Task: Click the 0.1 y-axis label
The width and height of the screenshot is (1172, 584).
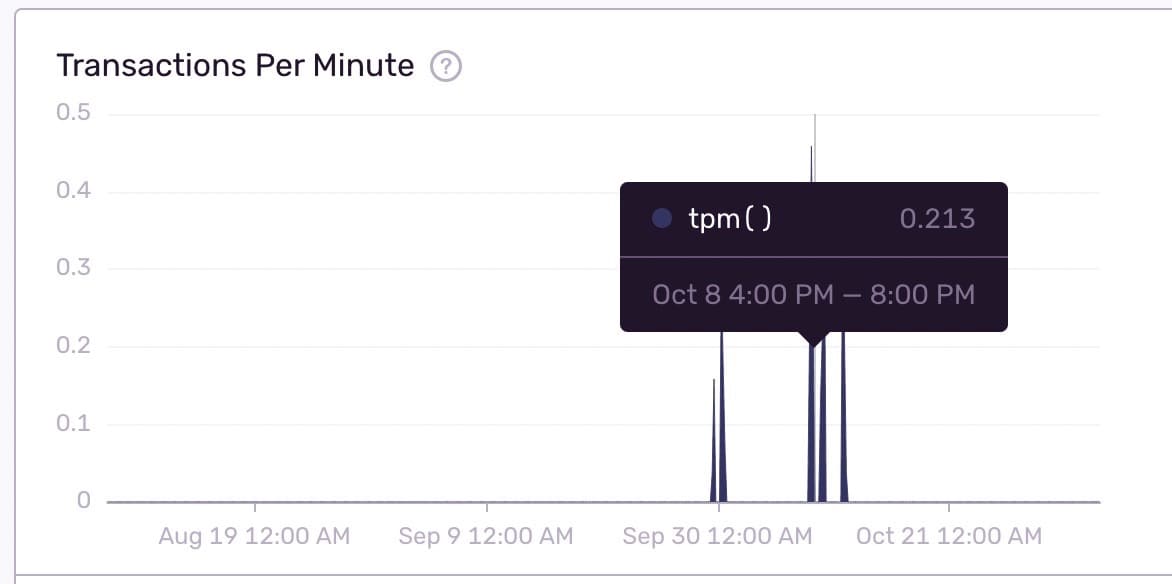Action: (74, 424)
